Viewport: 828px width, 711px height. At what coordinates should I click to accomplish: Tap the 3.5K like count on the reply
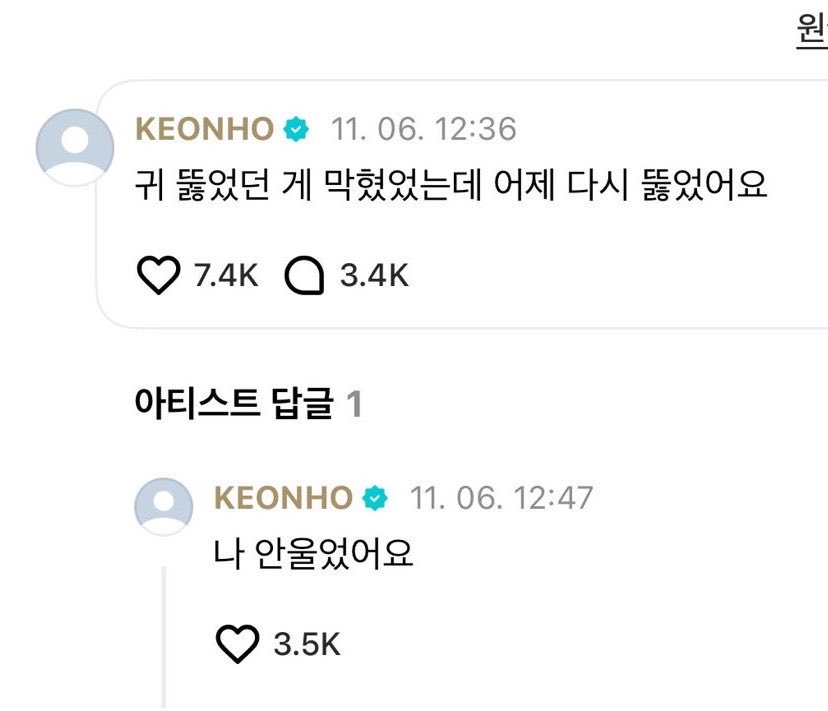(307, 644)
